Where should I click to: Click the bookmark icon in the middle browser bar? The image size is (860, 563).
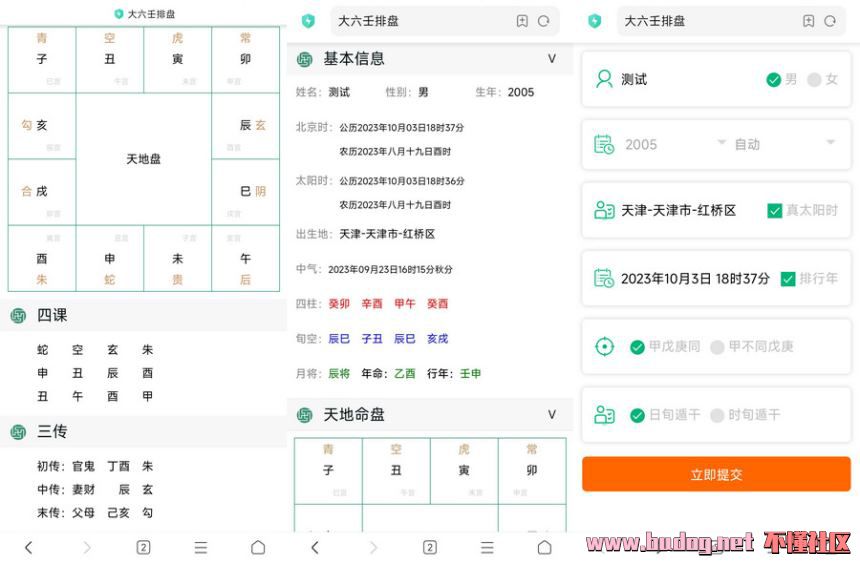[522, 21]
